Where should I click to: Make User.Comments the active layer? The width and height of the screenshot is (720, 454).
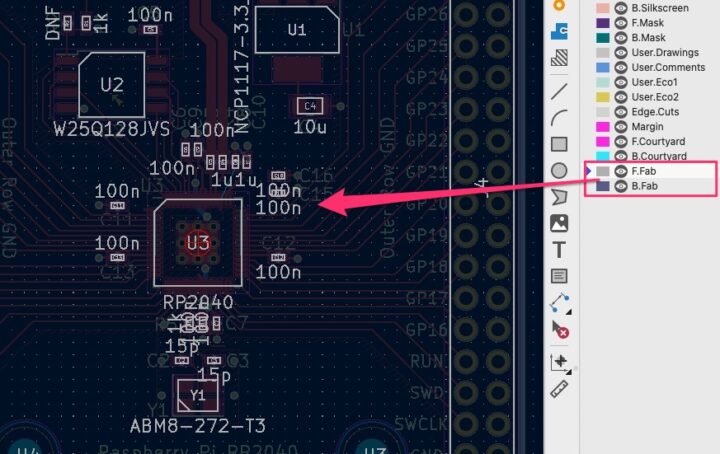(663, 67)
